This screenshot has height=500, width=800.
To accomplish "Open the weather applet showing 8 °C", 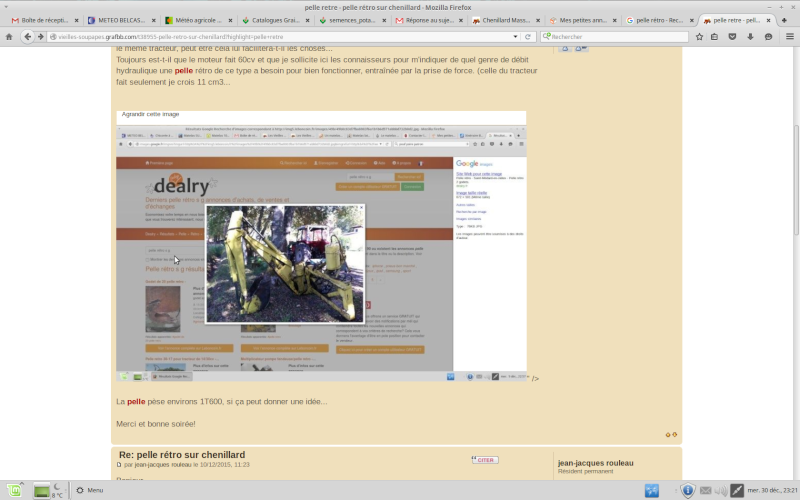I will (57, 490).
